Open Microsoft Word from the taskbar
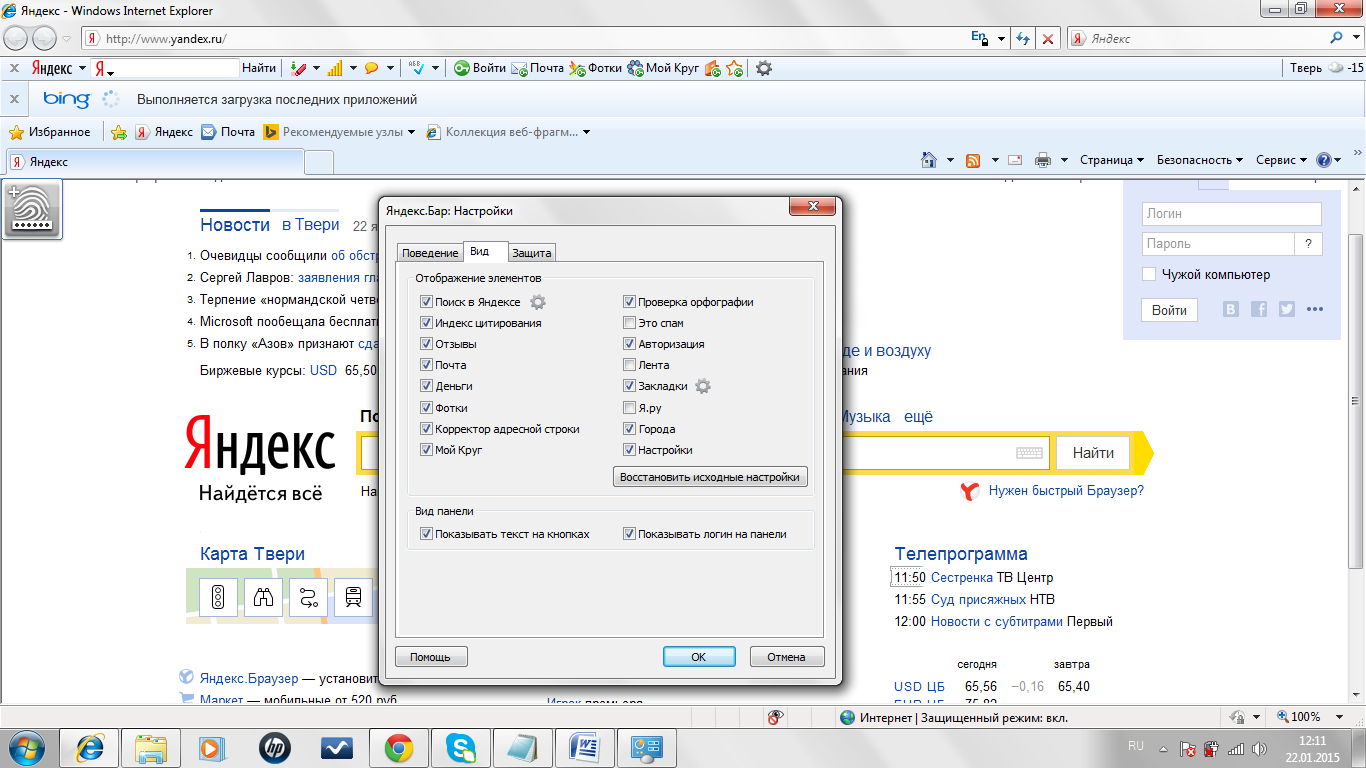This screenshot has width=1366, height=768. click(585, 748)
